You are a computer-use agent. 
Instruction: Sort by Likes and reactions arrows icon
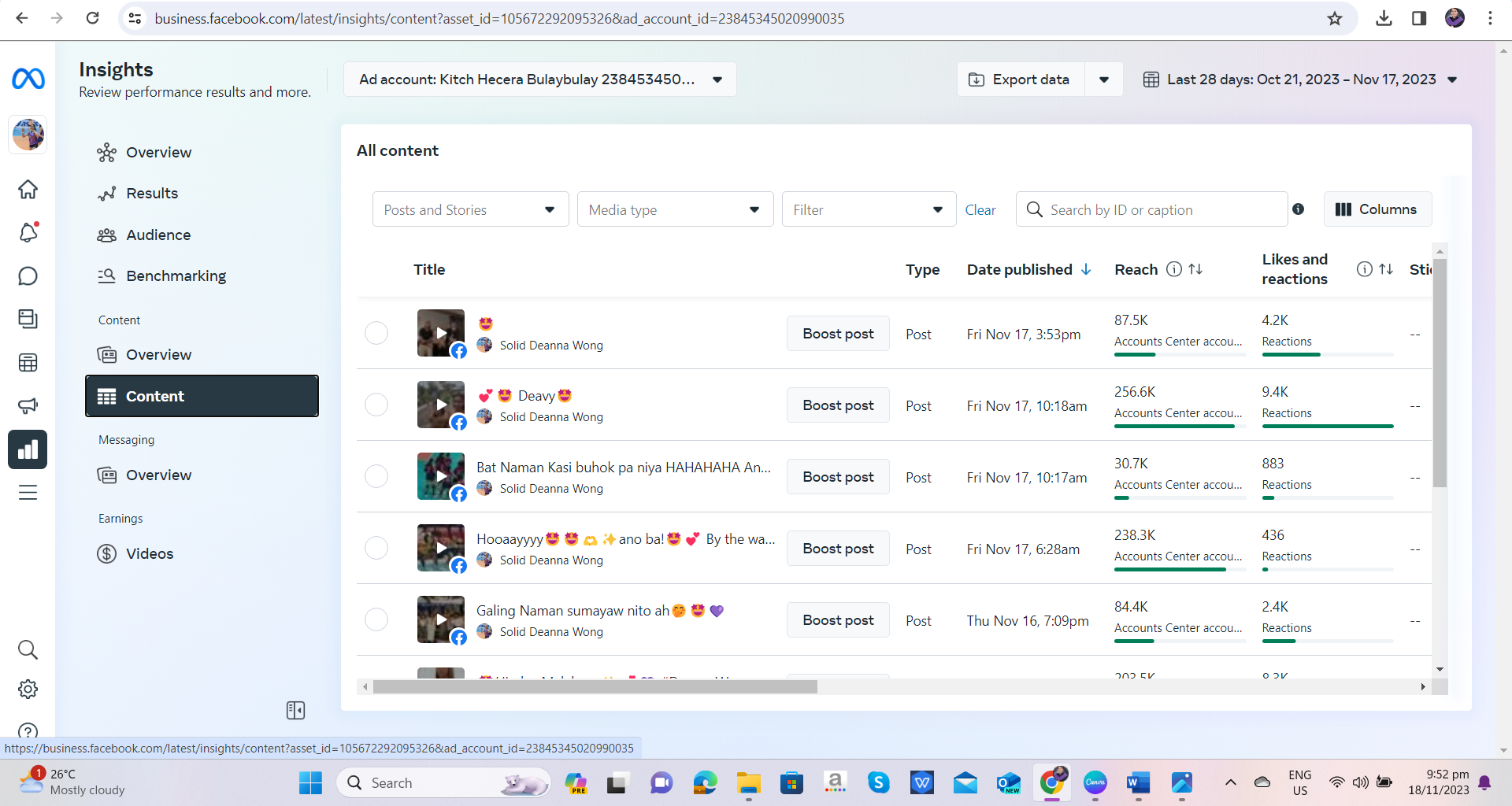1386,269
